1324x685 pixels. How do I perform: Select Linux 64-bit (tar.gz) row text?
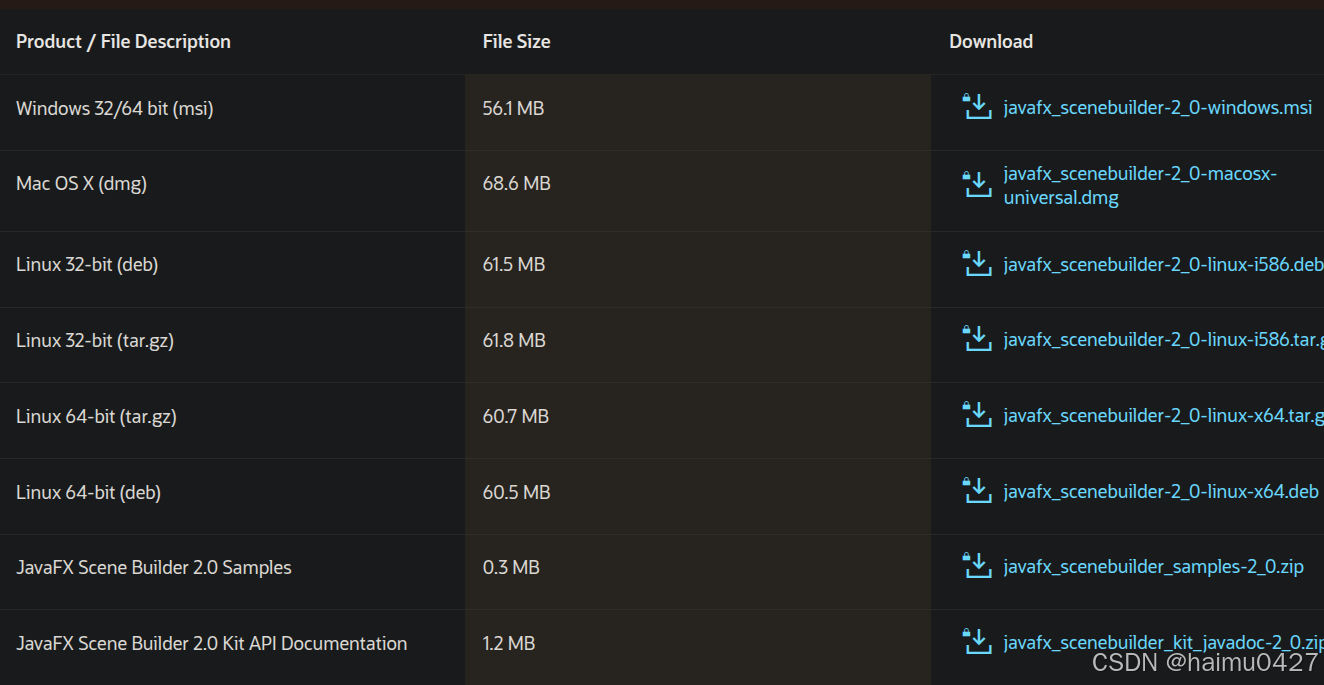96,417
